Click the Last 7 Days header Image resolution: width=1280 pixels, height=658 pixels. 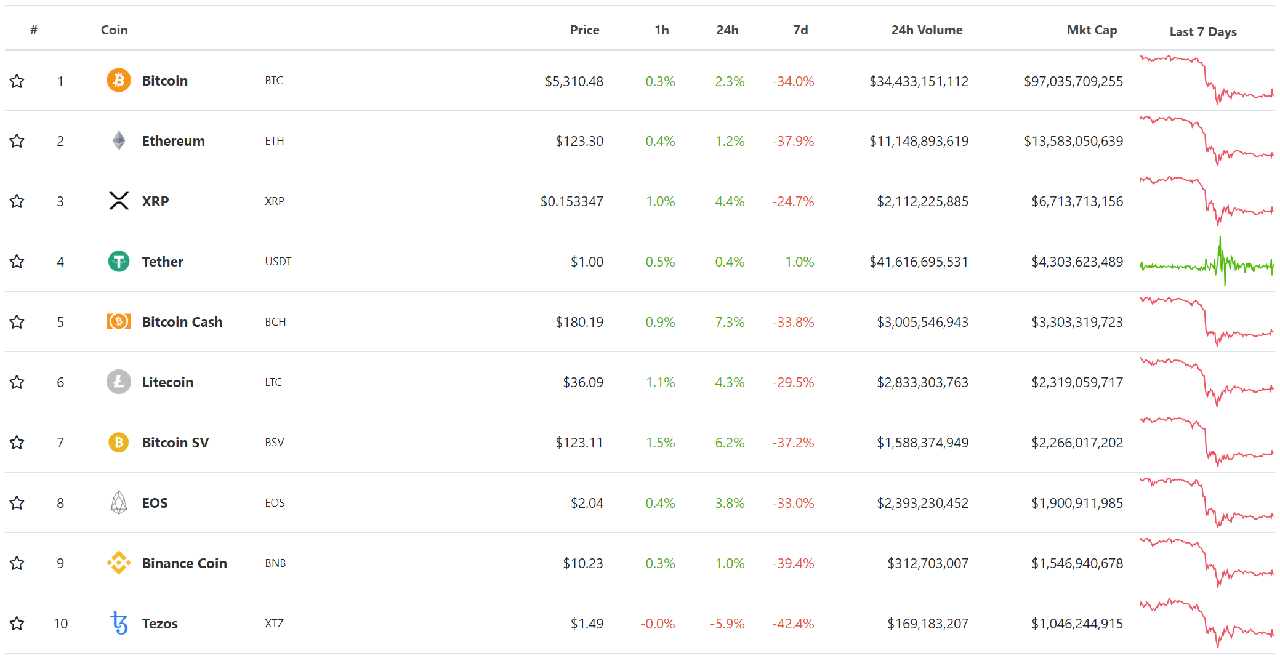point(1203,32)
